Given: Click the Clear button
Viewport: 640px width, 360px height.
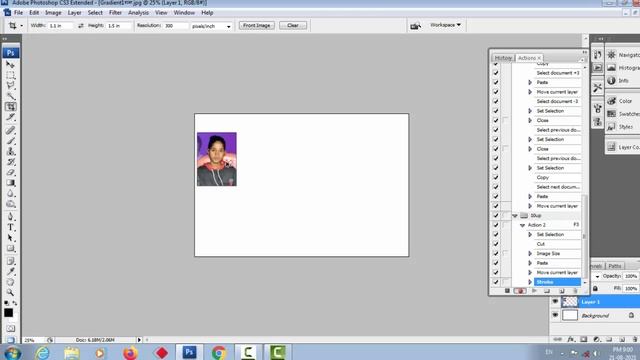Looking at the screenshot, I should click(x=293, y=25).
